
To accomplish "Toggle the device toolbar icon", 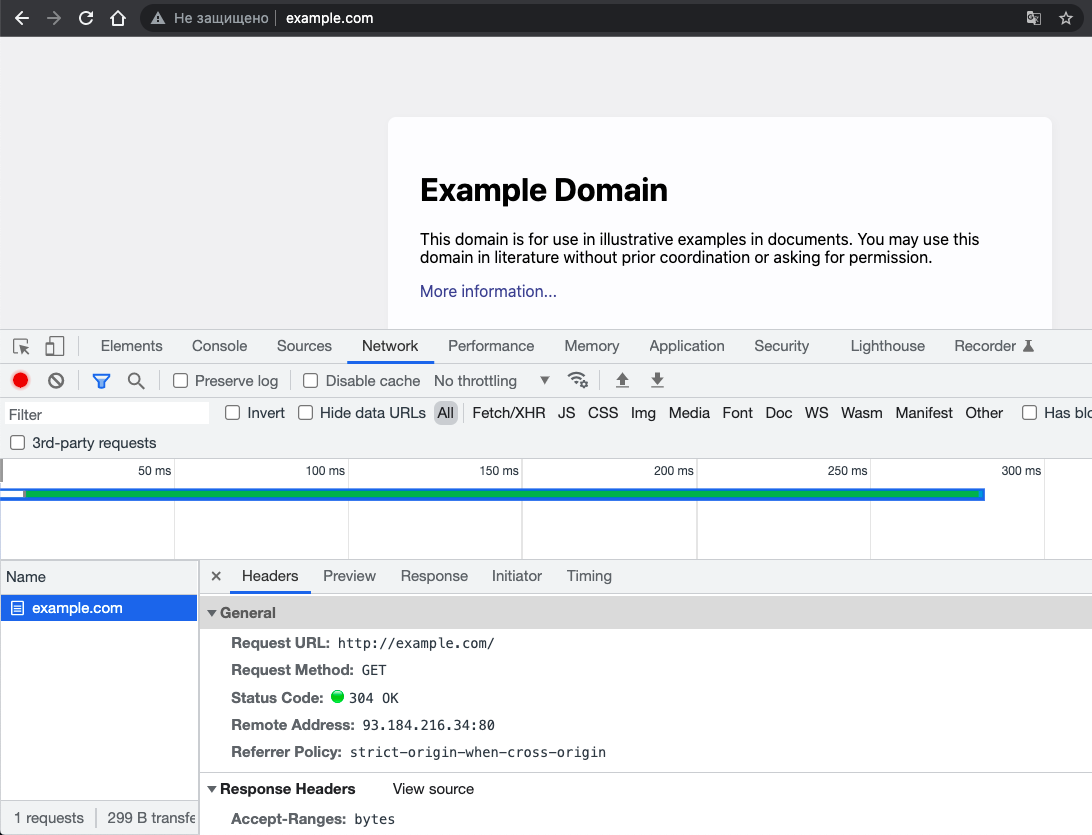I will click(54, 346).
